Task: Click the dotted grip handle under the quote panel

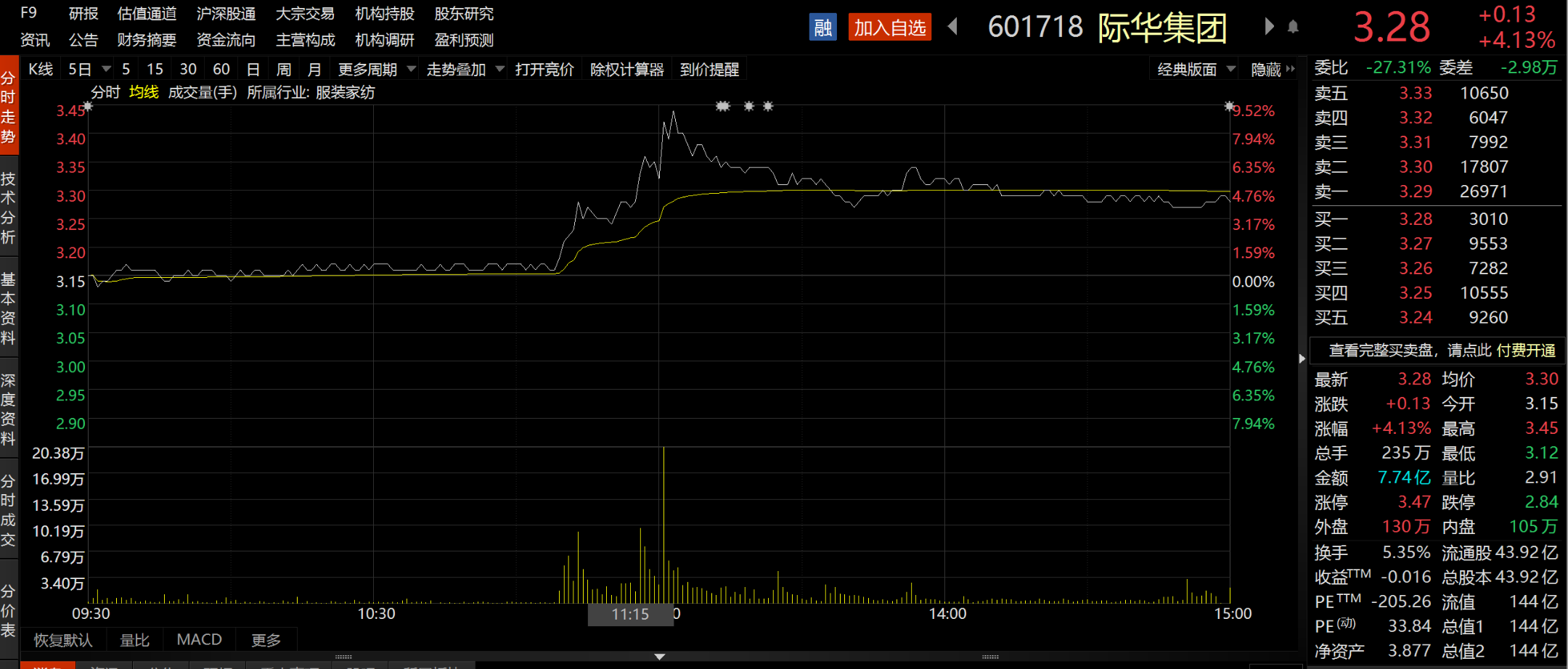Action: pyautogui.click(x=990, y=657)
